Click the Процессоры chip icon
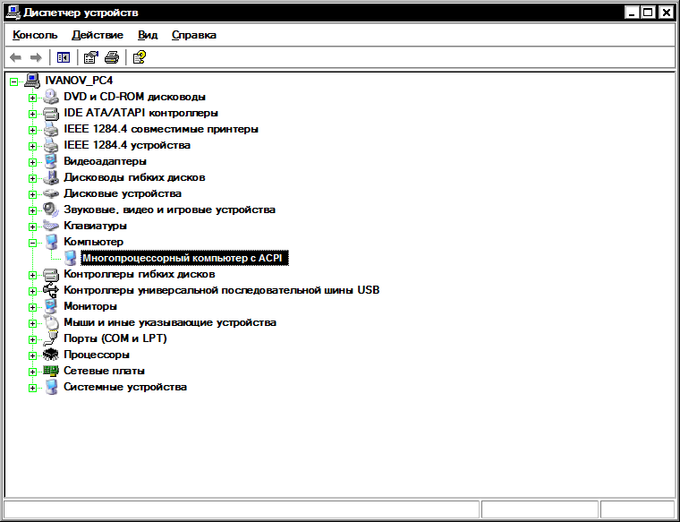680x522 pixels. pyautogui.click(x=51, y=355)
